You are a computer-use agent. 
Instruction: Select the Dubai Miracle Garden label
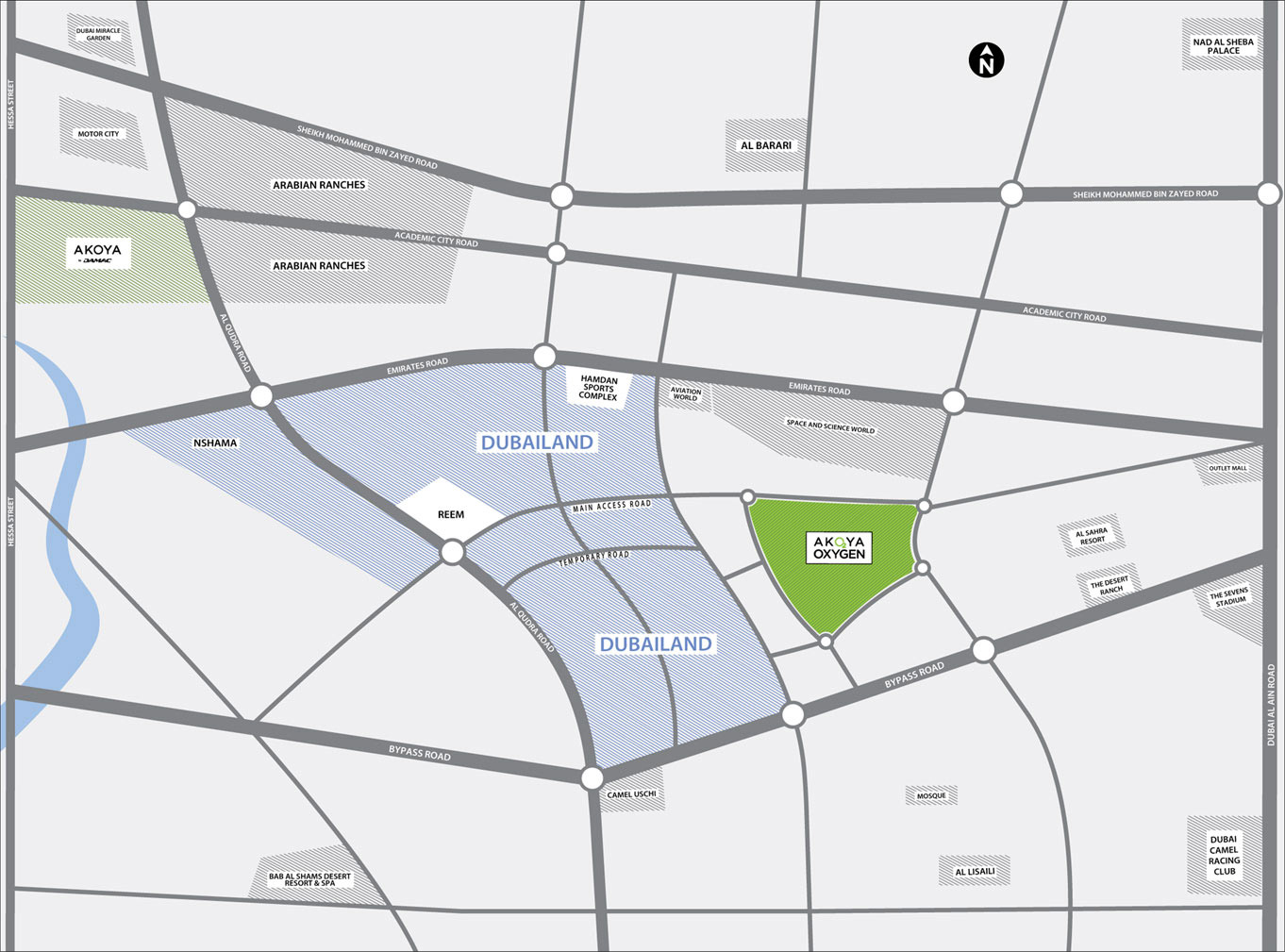98,34
